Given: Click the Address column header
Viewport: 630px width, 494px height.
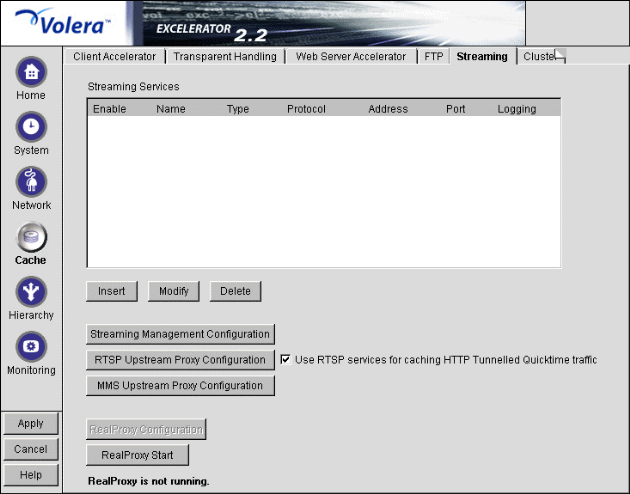Looking at the screenshot, I should [x=388, y=109].
